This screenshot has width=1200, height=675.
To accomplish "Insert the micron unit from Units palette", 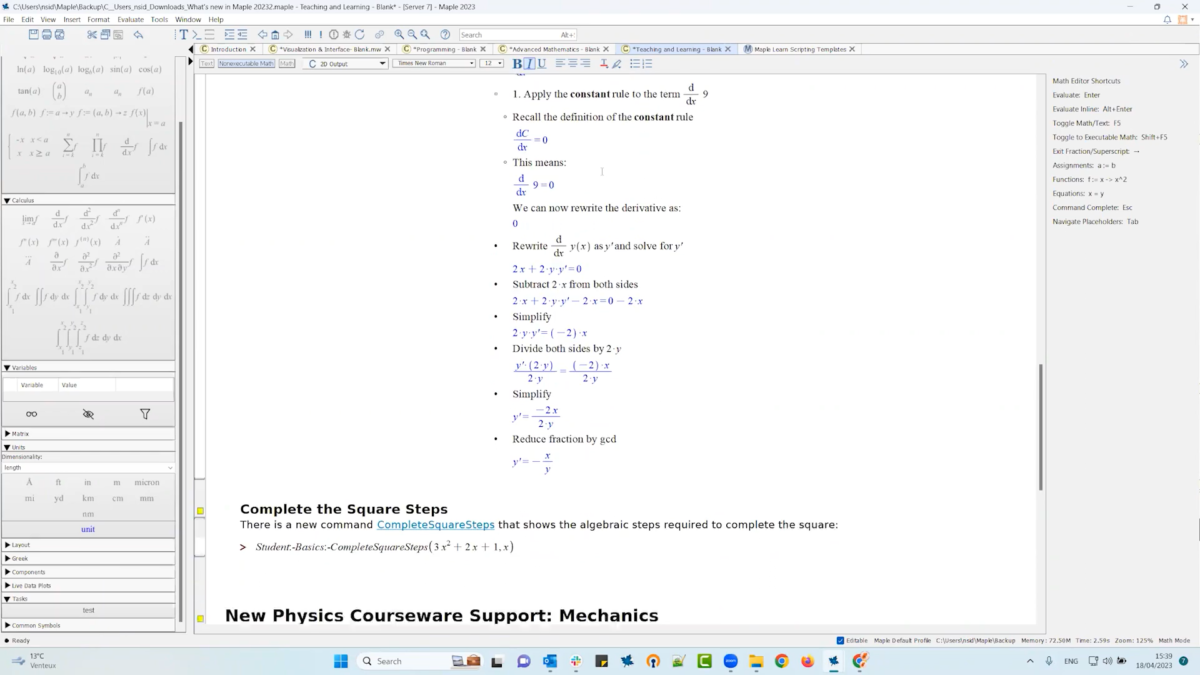I will 147,482.
